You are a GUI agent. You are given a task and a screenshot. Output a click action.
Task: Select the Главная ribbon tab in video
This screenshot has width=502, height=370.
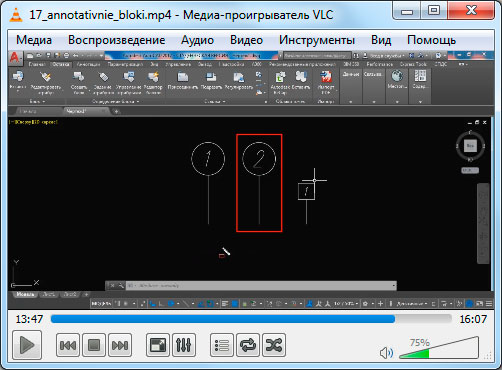pos(37,64)
